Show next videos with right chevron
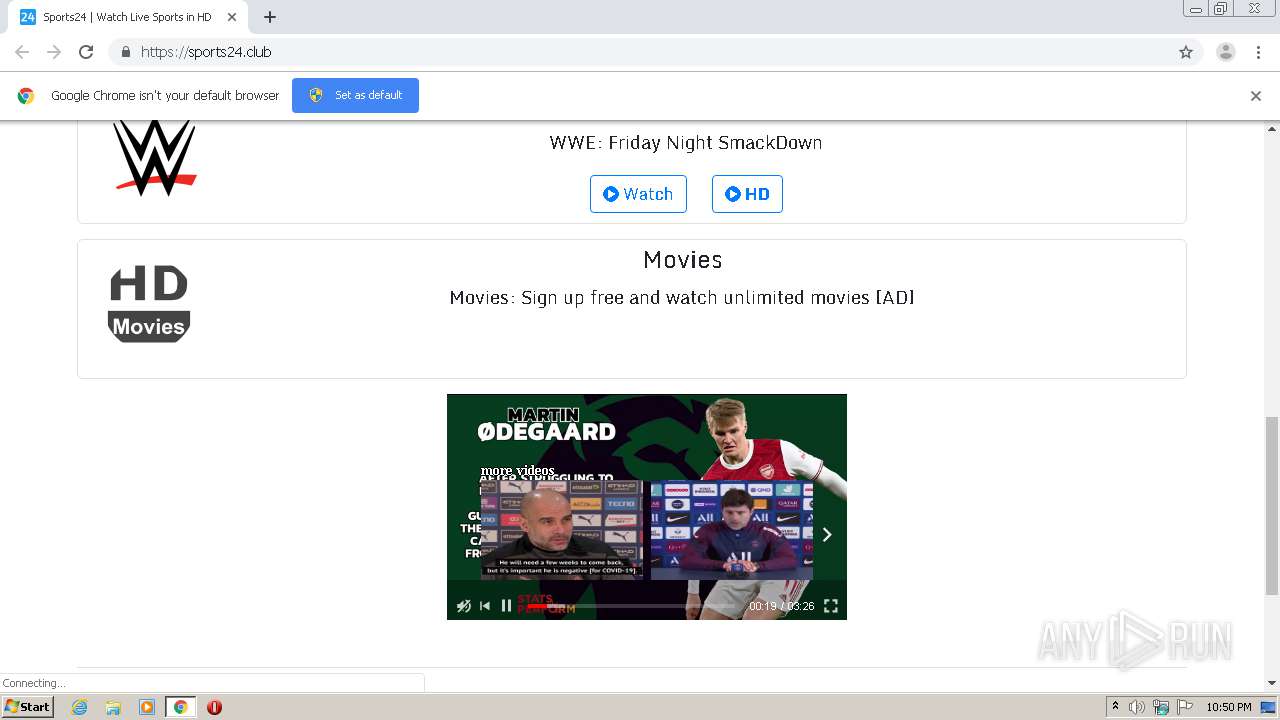Screen dimensions: 1280x720 [x=827, y=535]
